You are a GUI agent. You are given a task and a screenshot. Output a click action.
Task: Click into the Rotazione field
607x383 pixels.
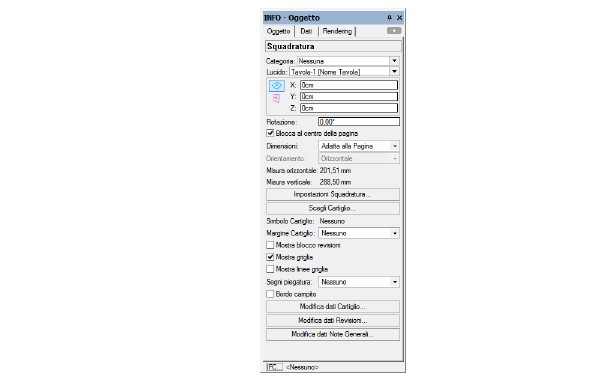coord(359,122)
